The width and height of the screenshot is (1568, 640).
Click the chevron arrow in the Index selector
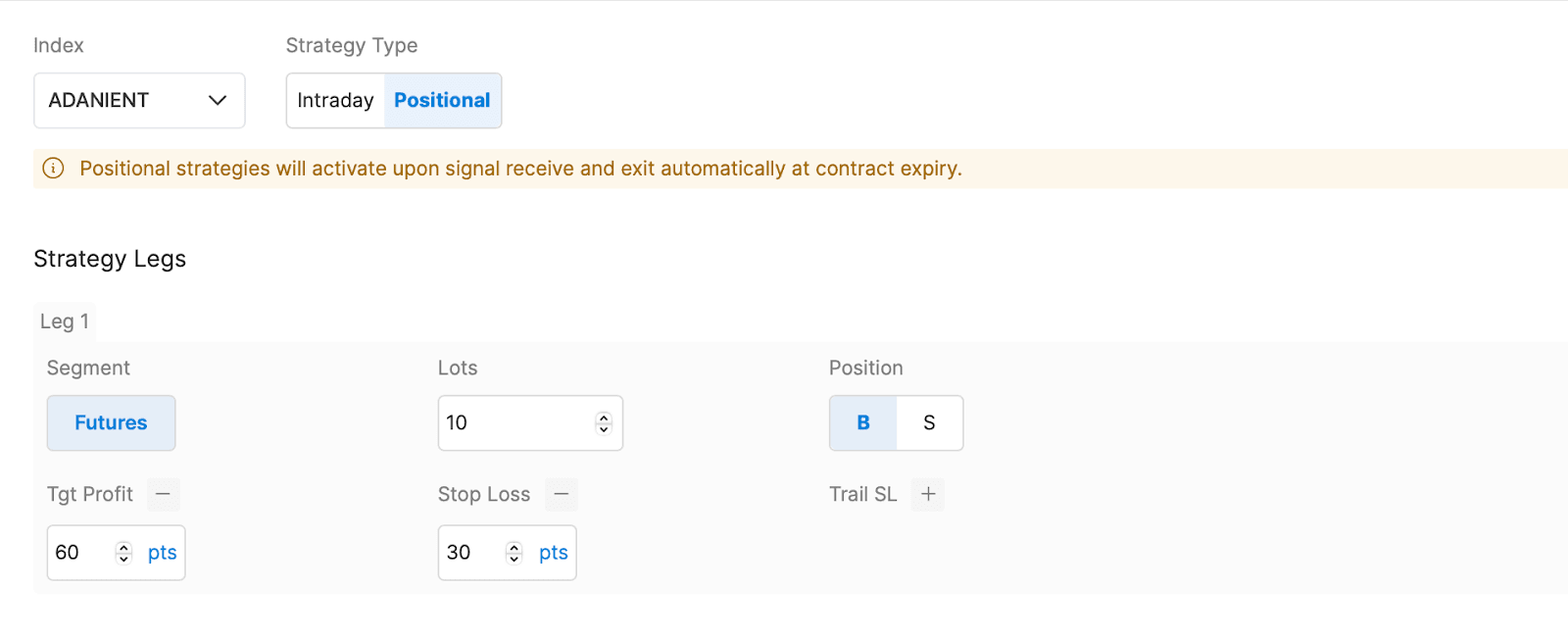[x=218, y=101]
